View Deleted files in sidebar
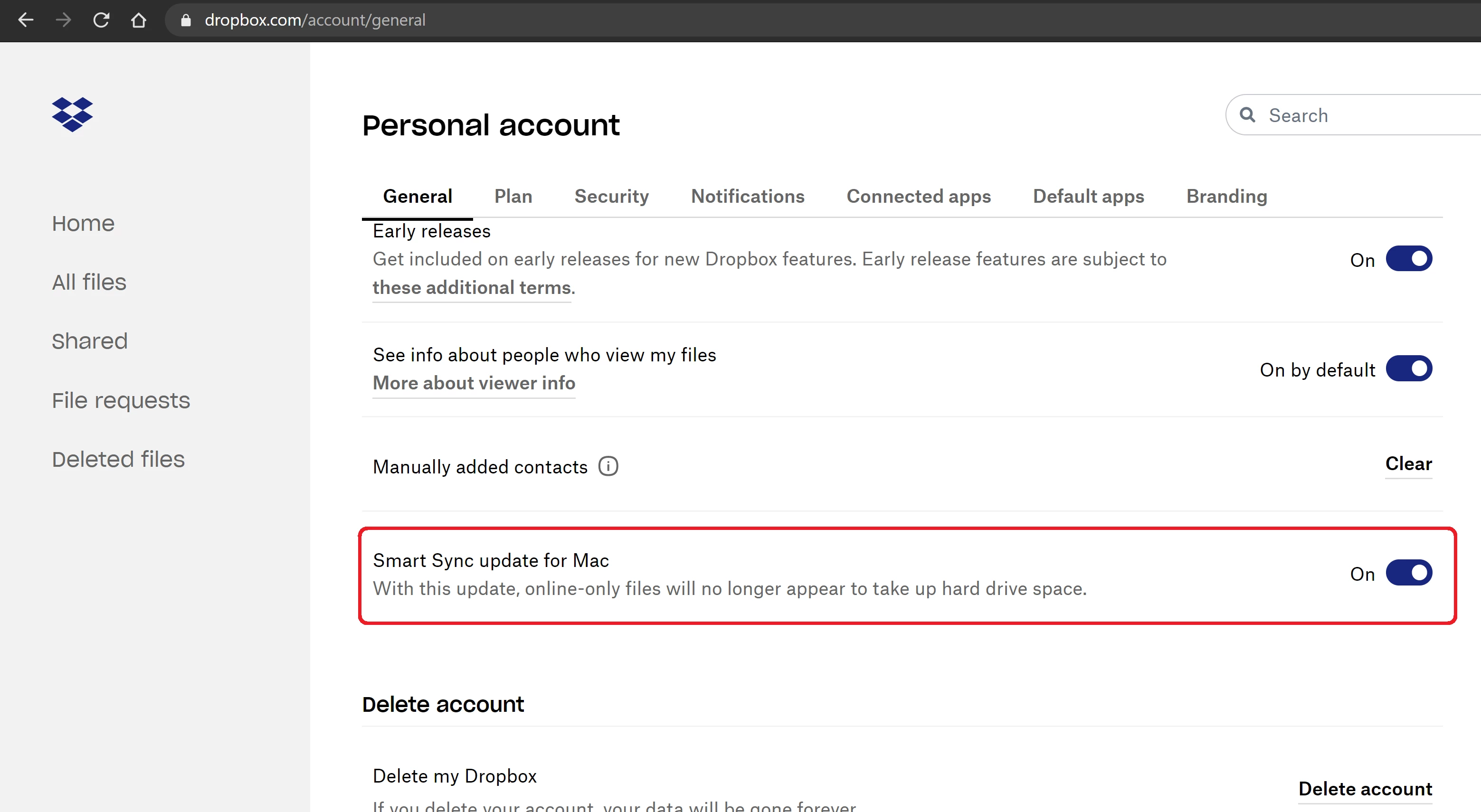This screenshot has width=1481, height=812. (x=118, y=459)
